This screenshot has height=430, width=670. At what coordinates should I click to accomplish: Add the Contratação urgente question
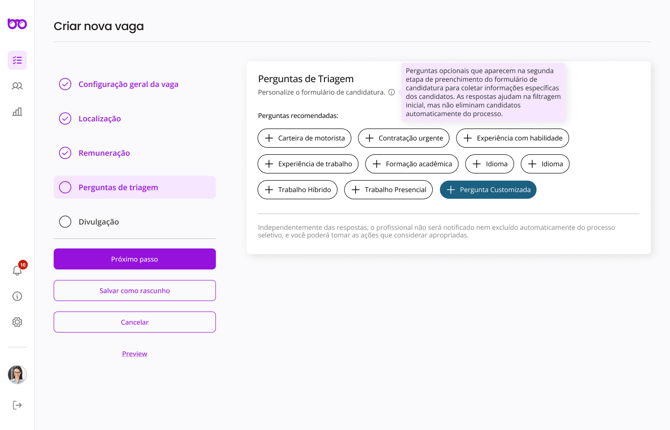(403, 138)
